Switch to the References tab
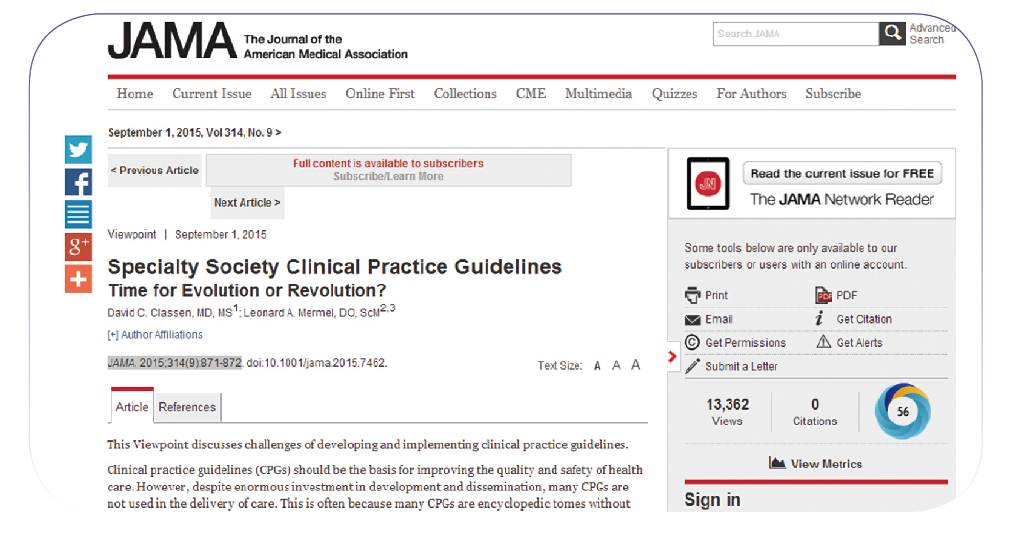 coord(187,407)
